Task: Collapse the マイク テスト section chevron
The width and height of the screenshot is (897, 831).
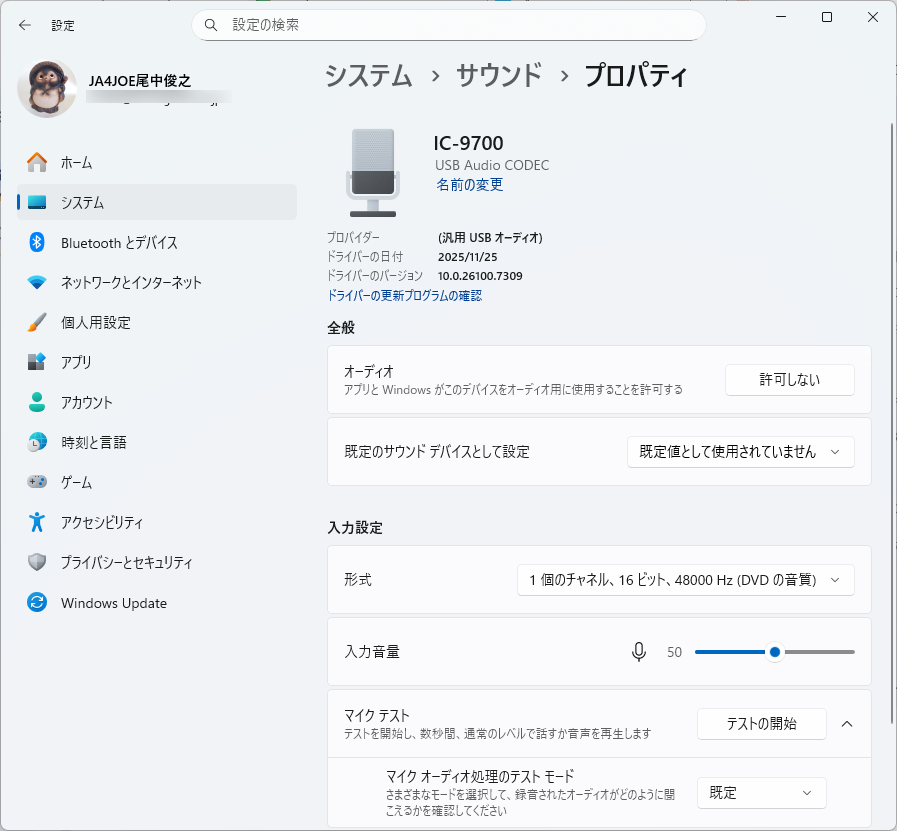Action: [847, 724]
